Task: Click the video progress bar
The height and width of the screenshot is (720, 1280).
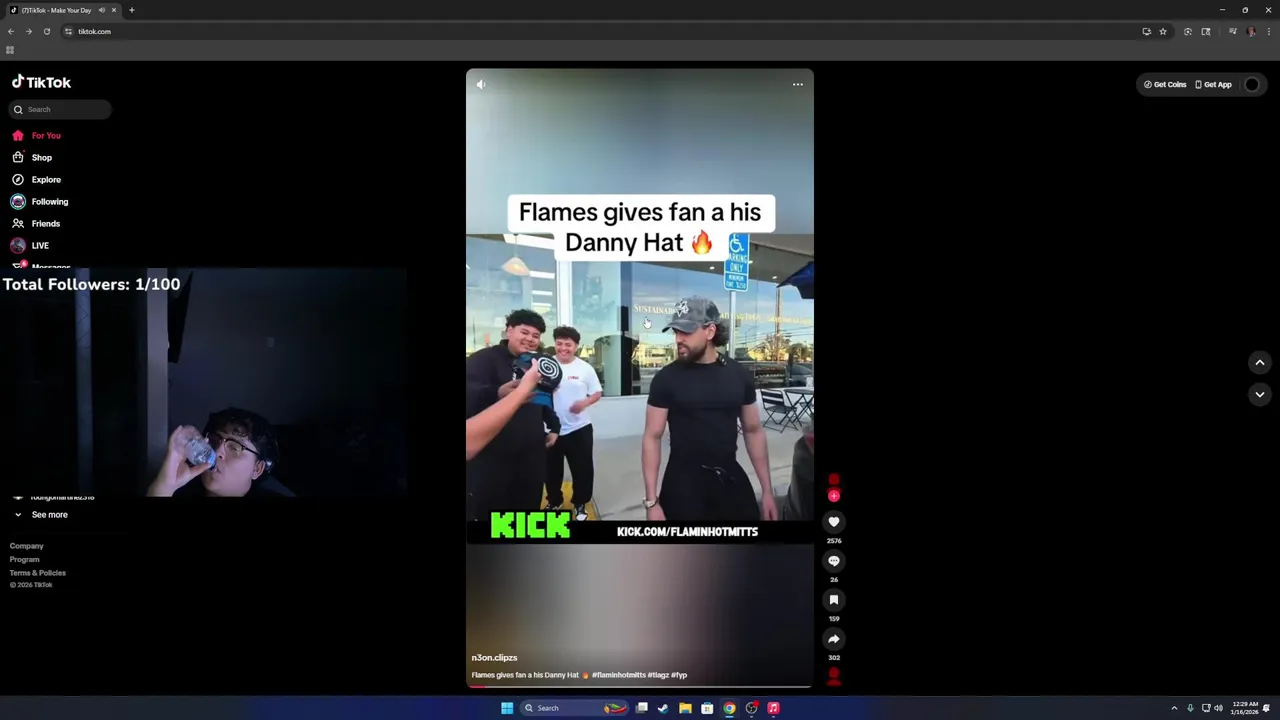Action: click(640, 686)
